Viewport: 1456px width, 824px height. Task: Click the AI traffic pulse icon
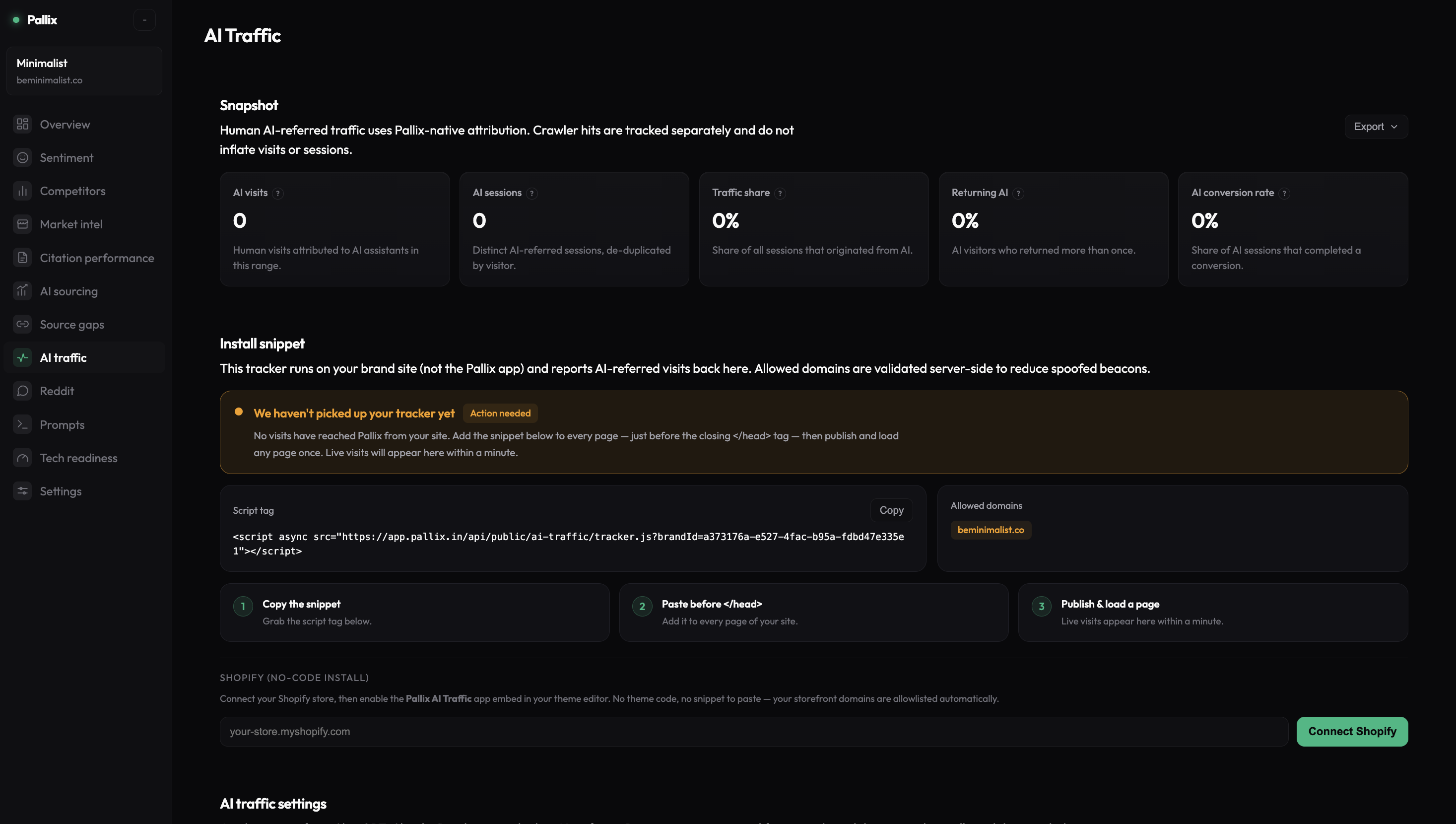23,358
